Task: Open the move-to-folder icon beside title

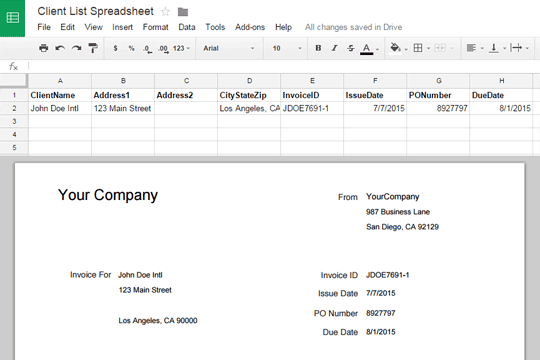Action: (183, 12)
